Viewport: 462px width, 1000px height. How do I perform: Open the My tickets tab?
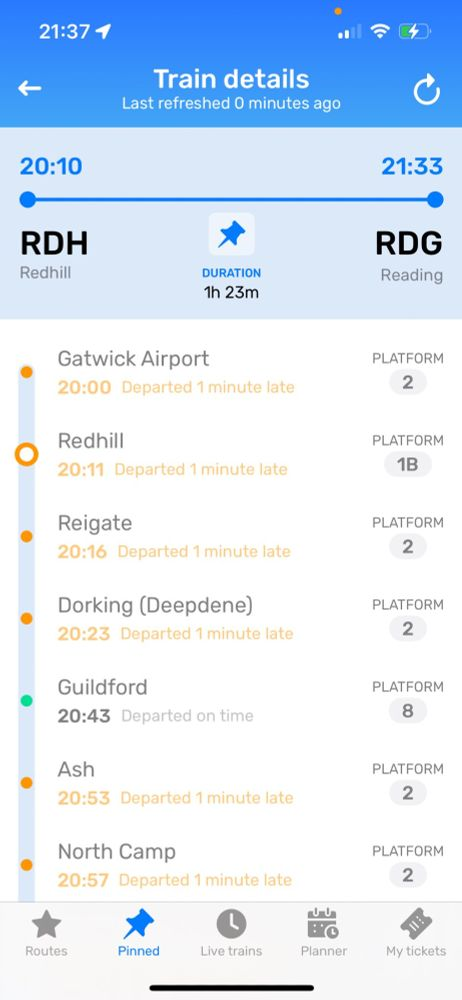coord(416,933)
